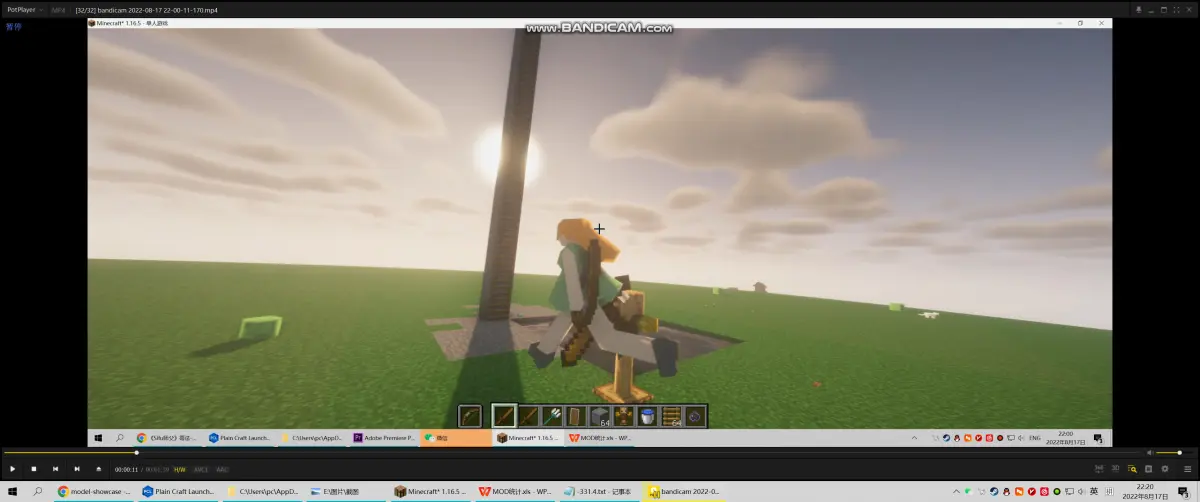Toggle the 3D mode button in PotPlayer
The image size is (1200, 502).
pos(1115,468)
